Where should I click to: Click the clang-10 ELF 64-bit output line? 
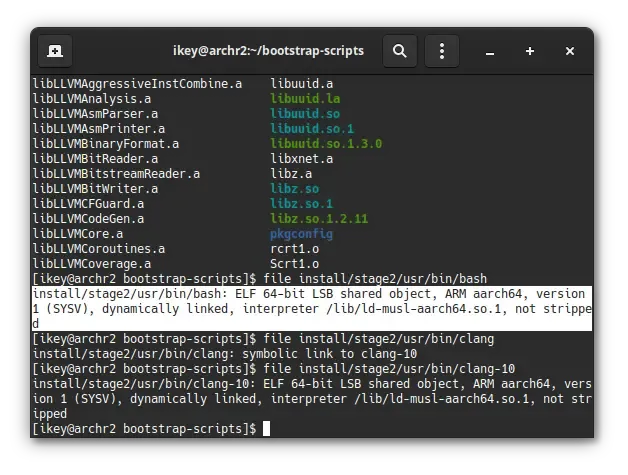tap(312, 399)
